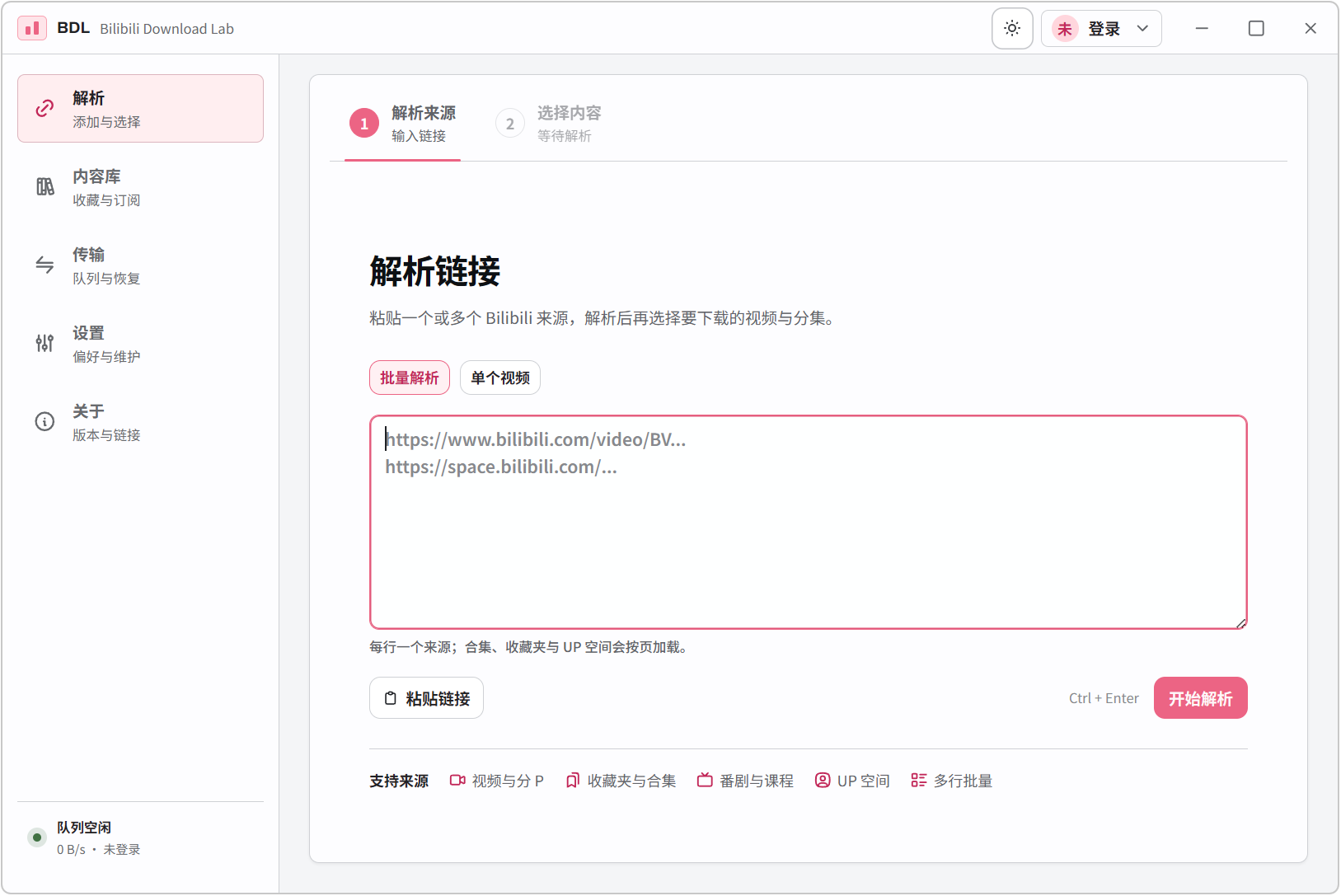Screen dimensions: 1341x896
Task: Click the TV icon for 番剧与课程
Action: [x=705, y=780]
